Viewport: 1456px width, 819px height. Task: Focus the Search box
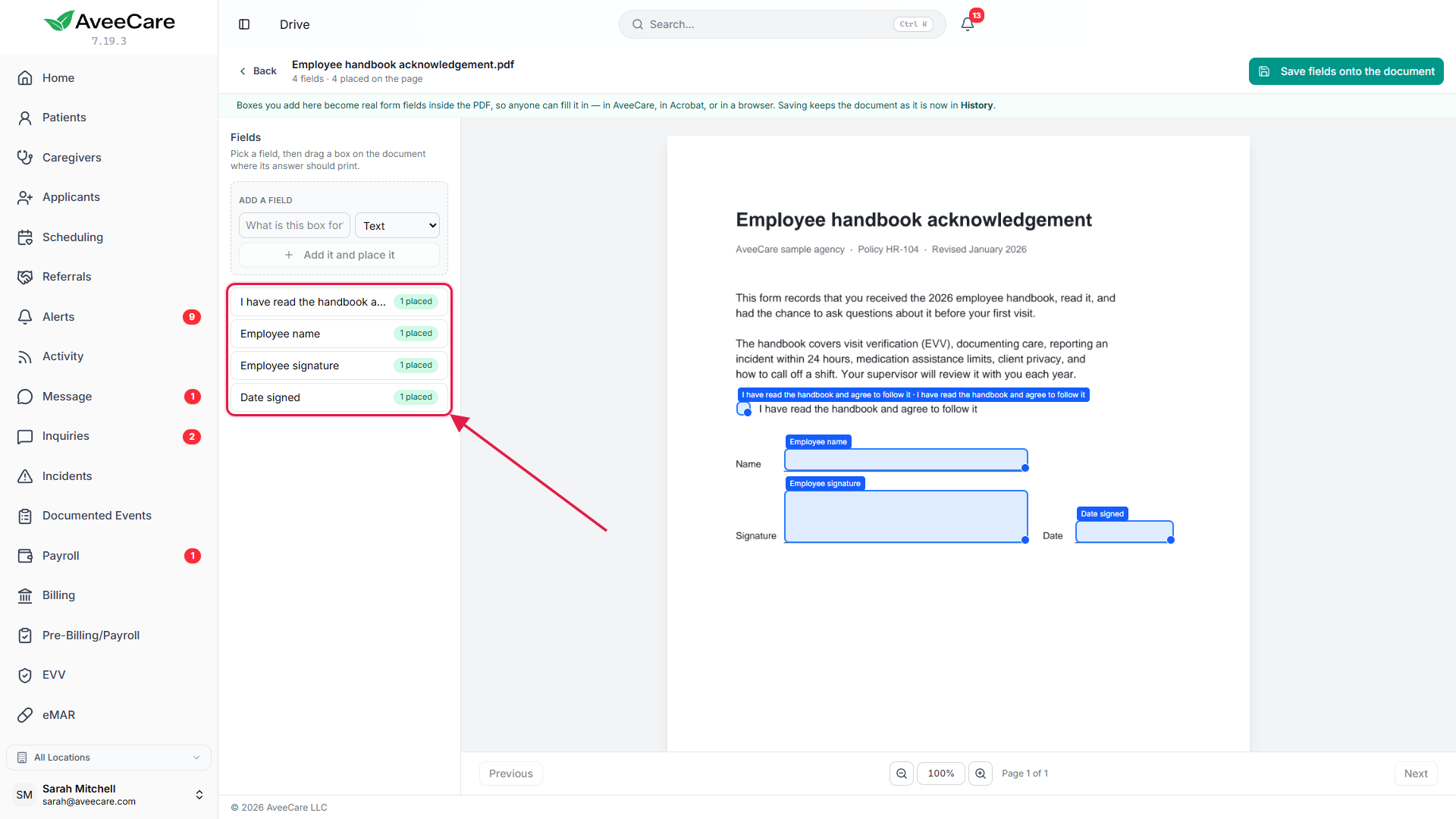[x=782, y=24]
